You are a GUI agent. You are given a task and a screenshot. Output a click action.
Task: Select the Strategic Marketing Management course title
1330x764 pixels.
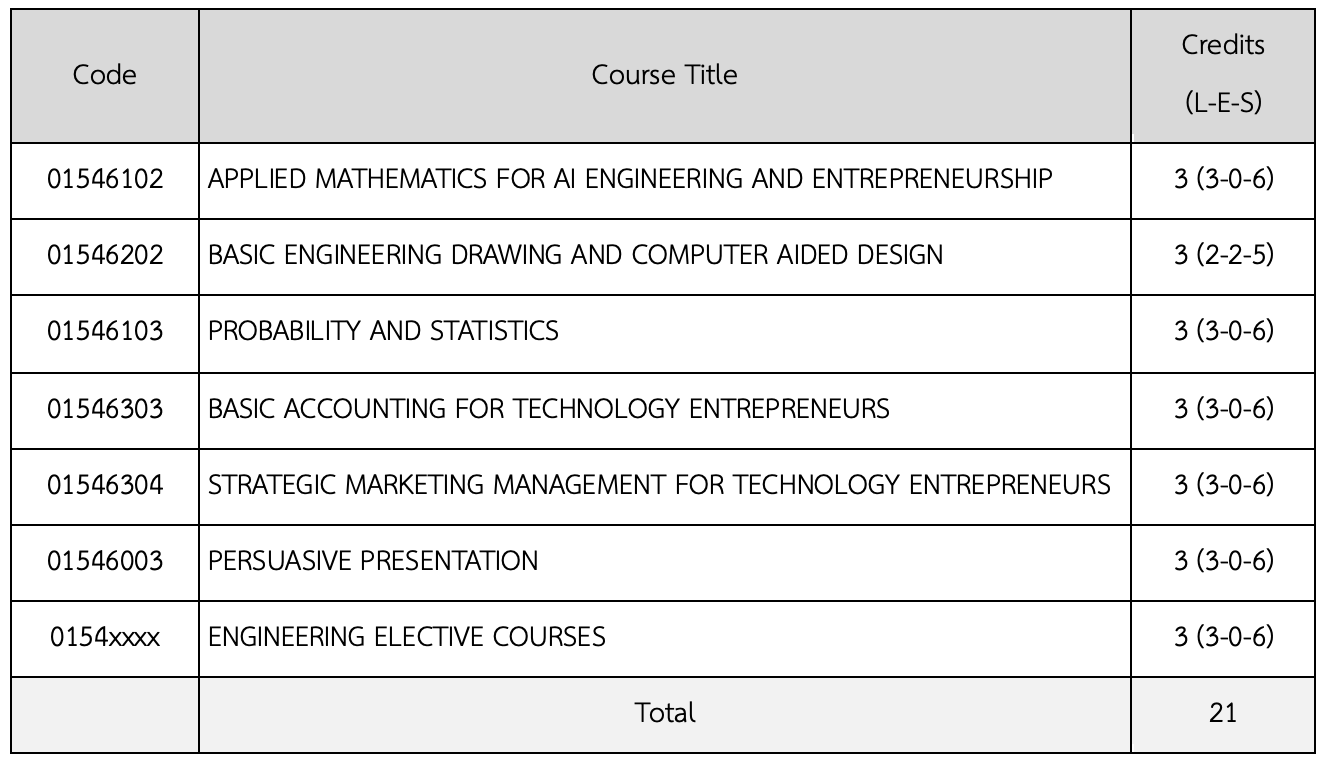point(659,485)
